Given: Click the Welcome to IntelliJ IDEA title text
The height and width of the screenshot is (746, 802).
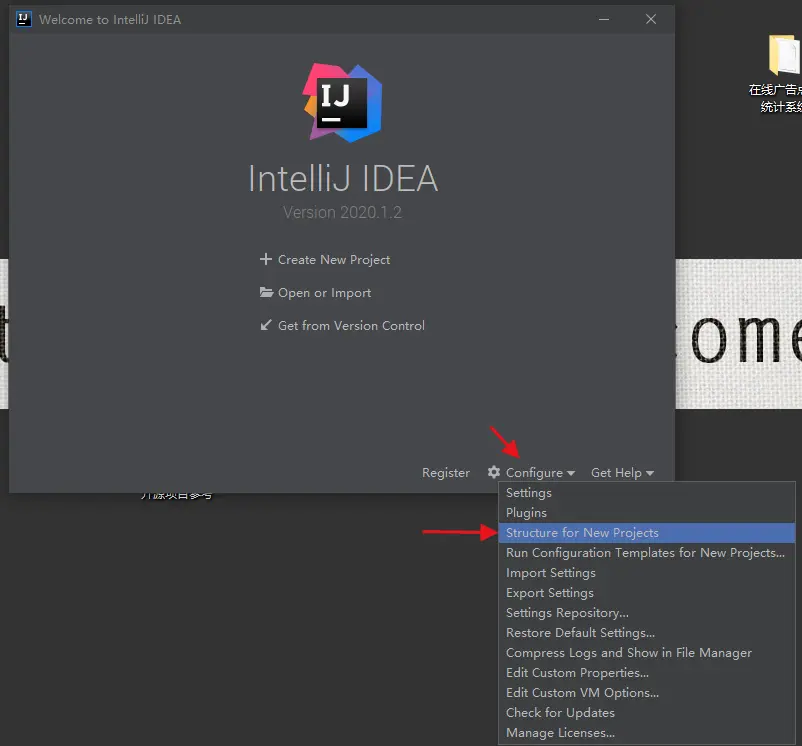Looking at the screenshot, I should (110, 20).
